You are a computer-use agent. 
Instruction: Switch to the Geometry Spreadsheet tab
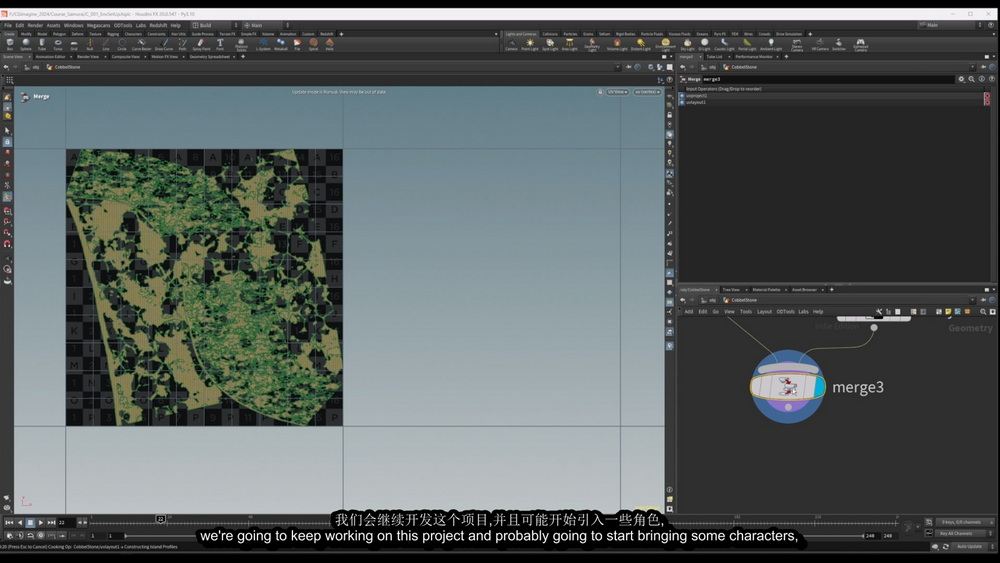click(210, 57)
